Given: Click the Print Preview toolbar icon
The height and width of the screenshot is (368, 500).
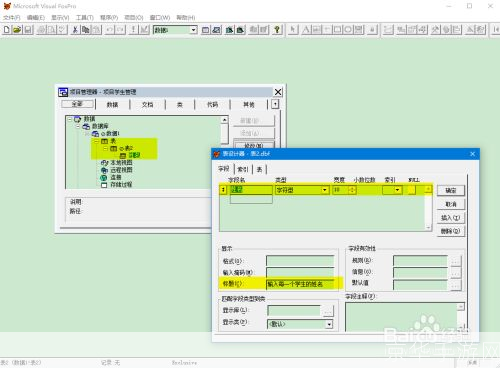Looking at the screenshot, I should coord(52,30).
